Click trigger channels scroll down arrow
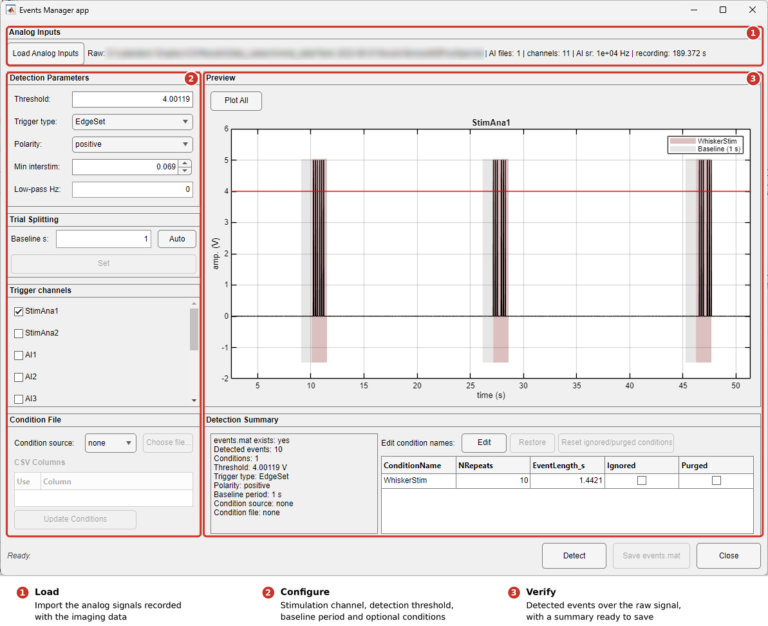This screenshot has height=626, width=768. (x=194, y=400)
